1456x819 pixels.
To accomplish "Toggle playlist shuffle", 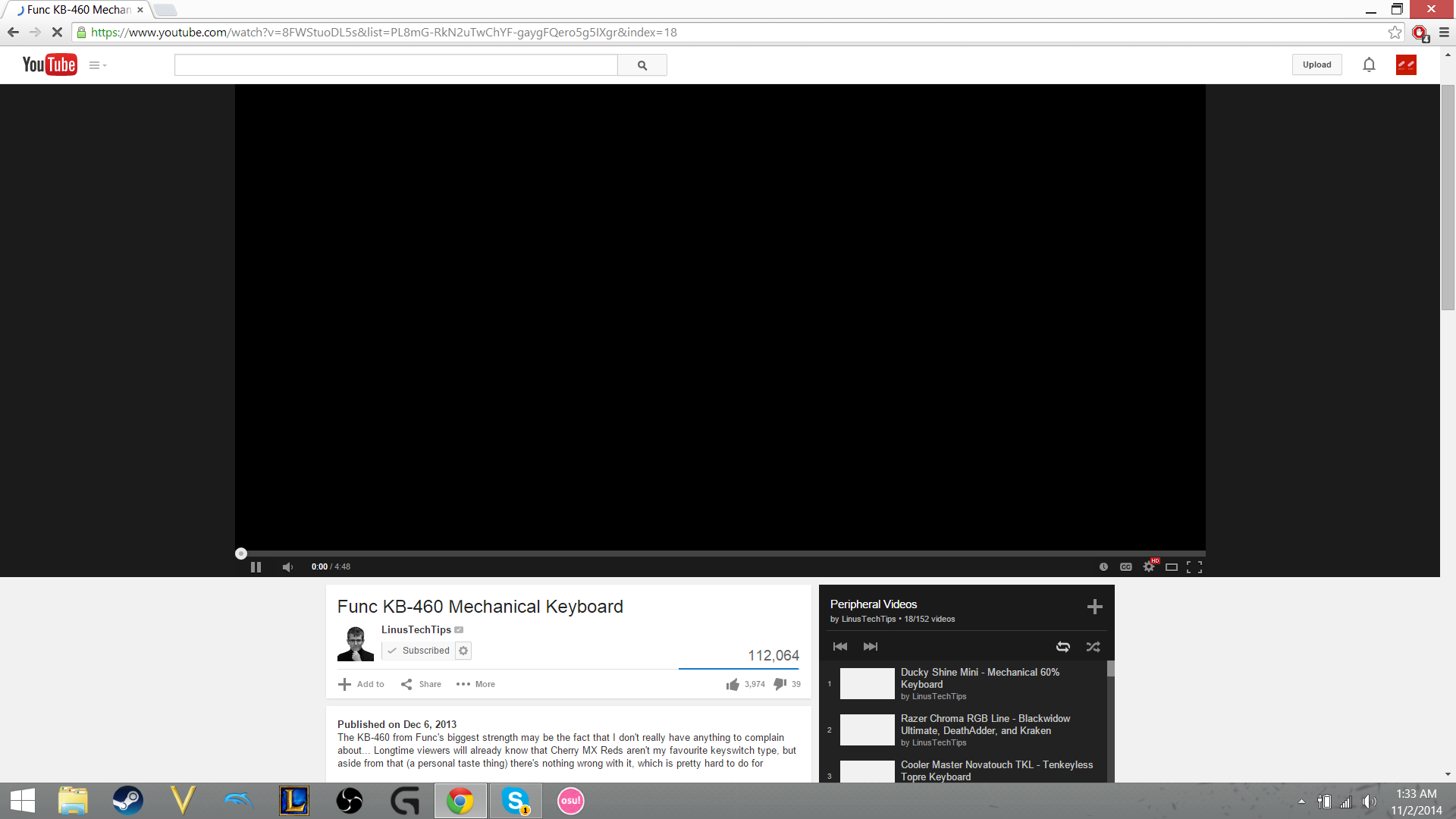I will click(x=1093, y=646).
